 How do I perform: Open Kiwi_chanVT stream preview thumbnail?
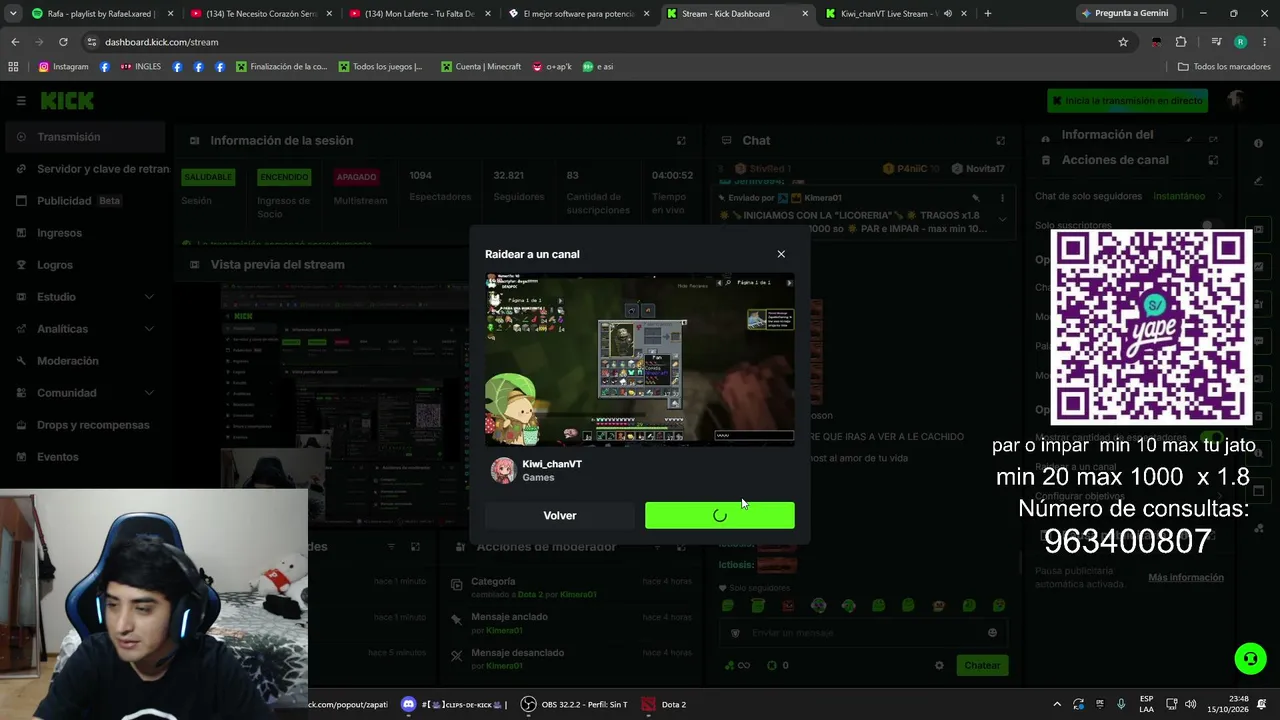coord(640,359)
